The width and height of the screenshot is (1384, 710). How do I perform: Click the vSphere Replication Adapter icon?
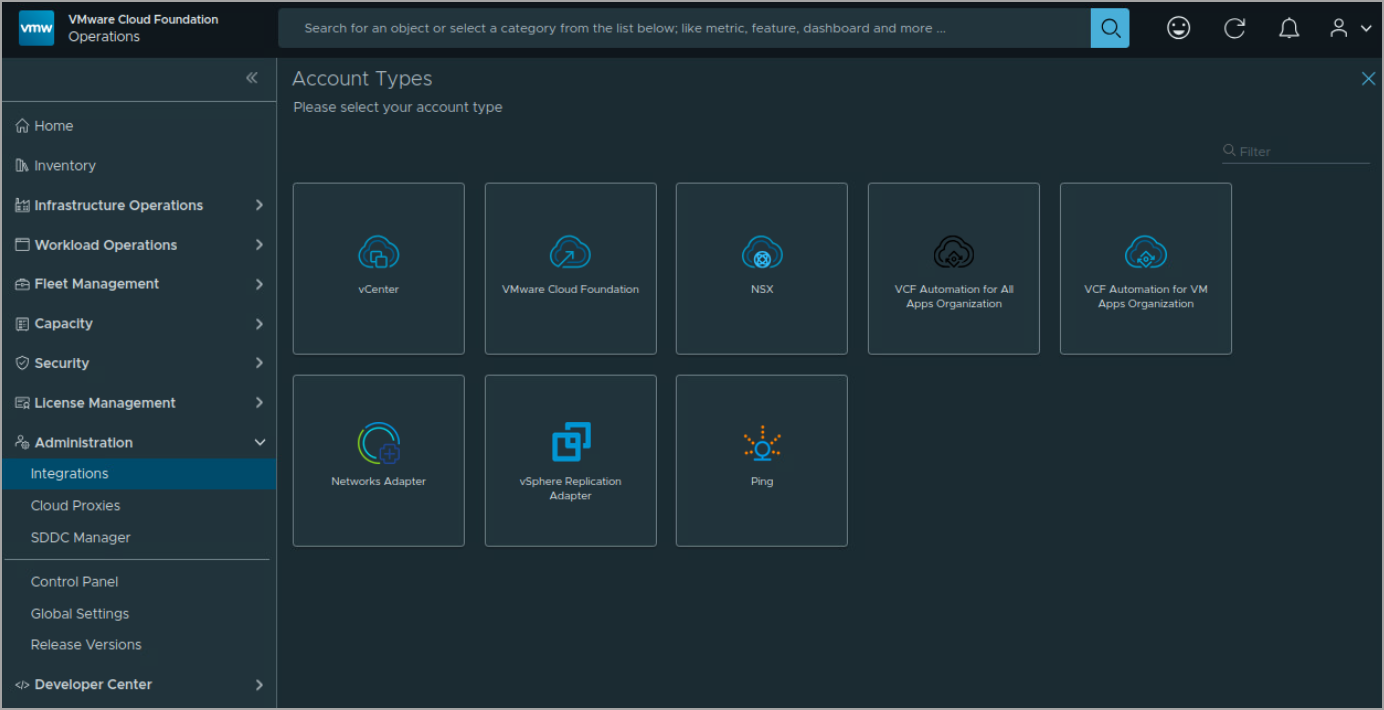click(x=571, y=442)
